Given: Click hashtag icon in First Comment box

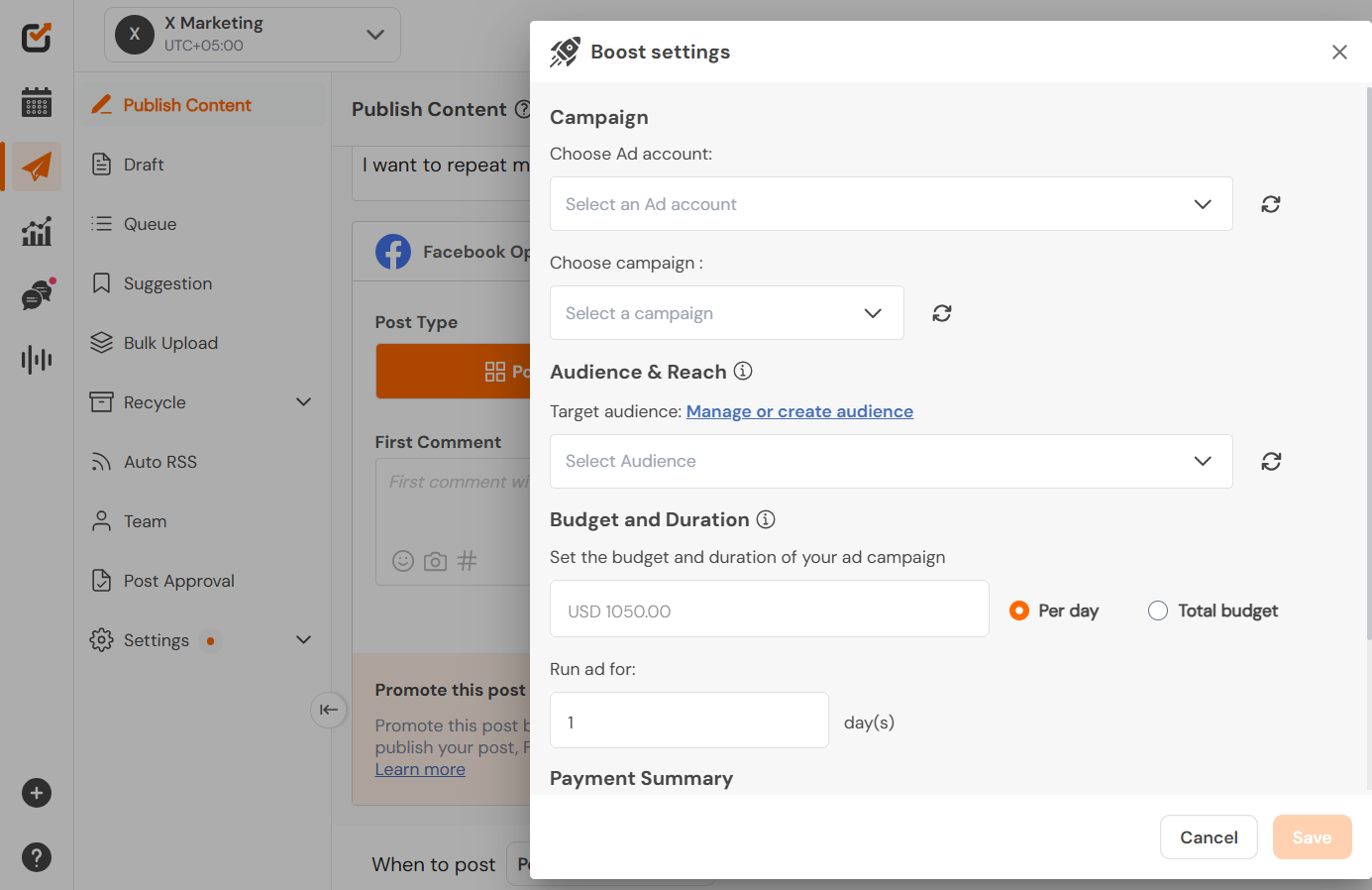Looking at the screenshot, I should pos(468,561).
